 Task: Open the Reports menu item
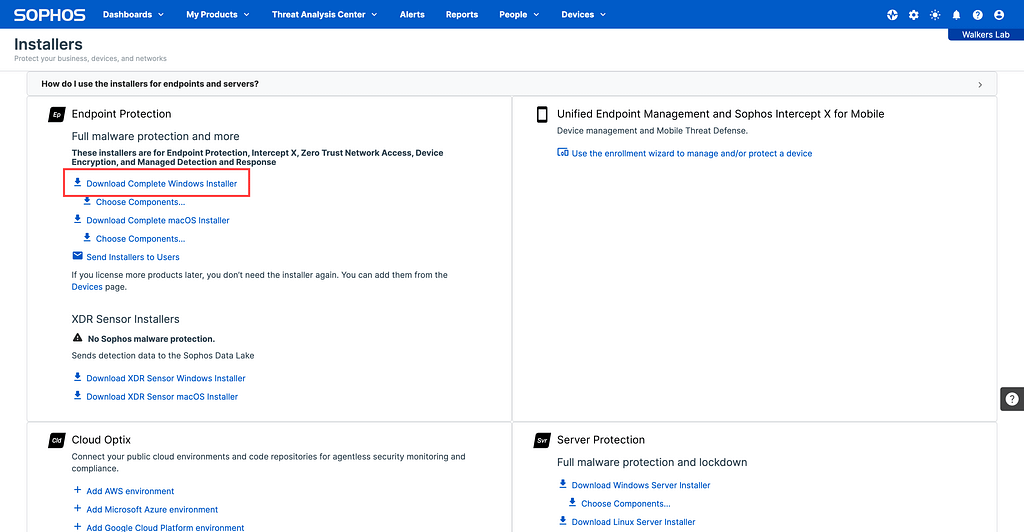click(461, 15)
